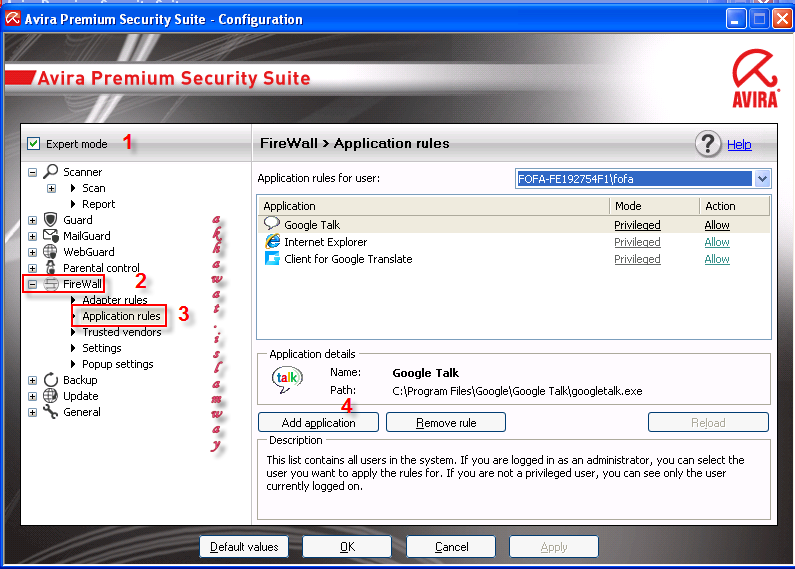Click the Avira title bar umbrella icon
This screenshot has height=569, width=795.
[x=13, y=19]
